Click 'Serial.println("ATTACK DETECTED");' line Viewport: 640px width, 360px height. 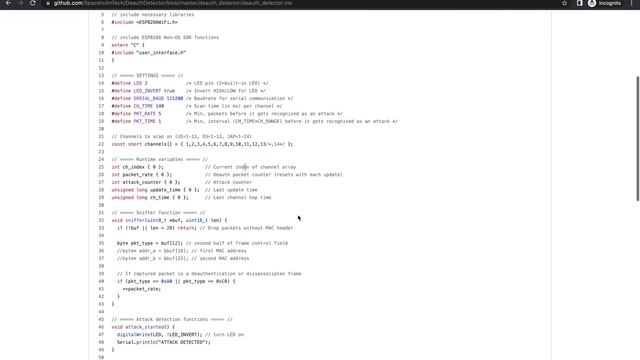click(164, 342)
